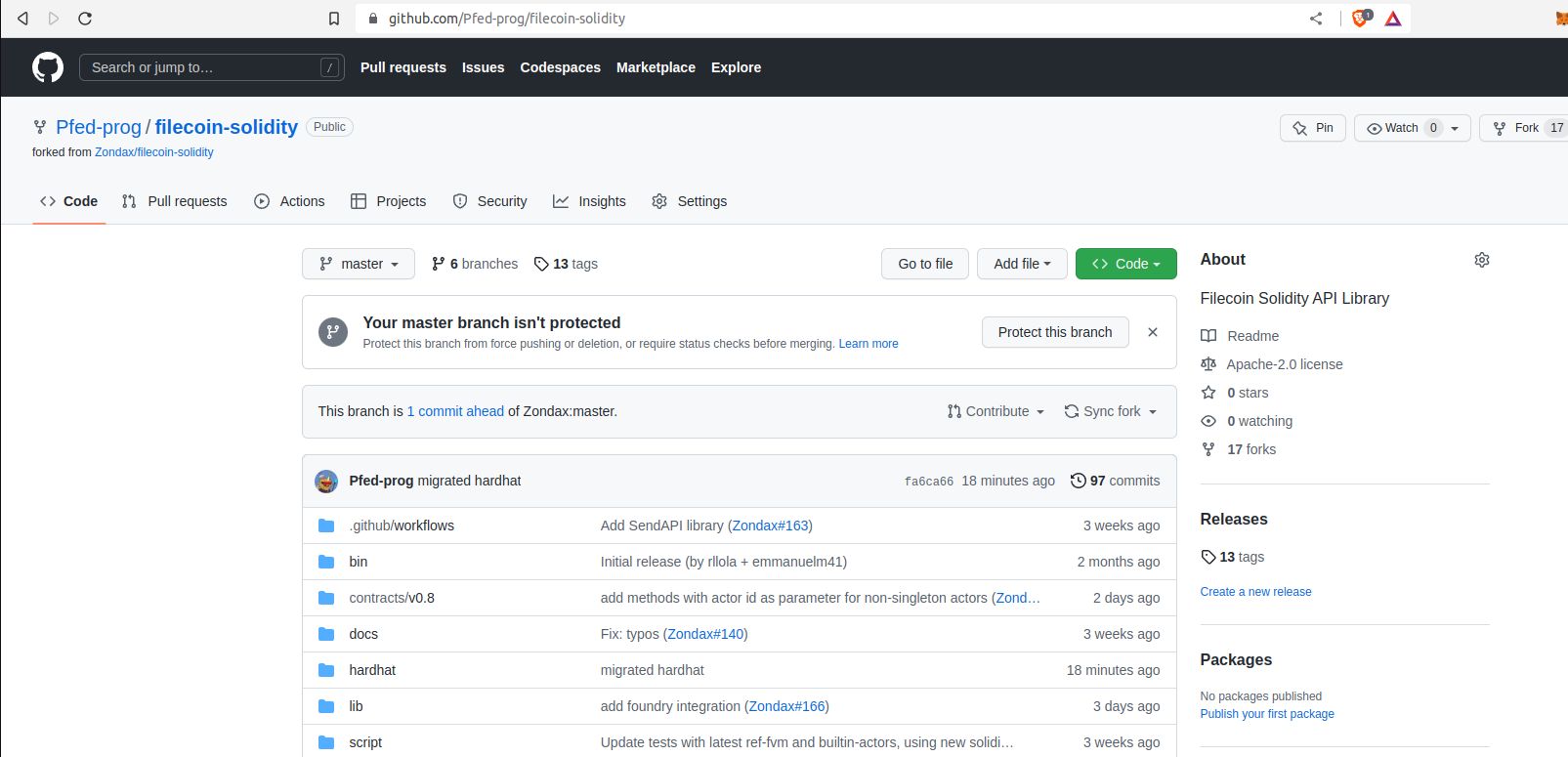Image resolution: width=1568 pixels, height=757 pixels.
Task: Expand the Add file dropdown
Action: click(1022, 264)
